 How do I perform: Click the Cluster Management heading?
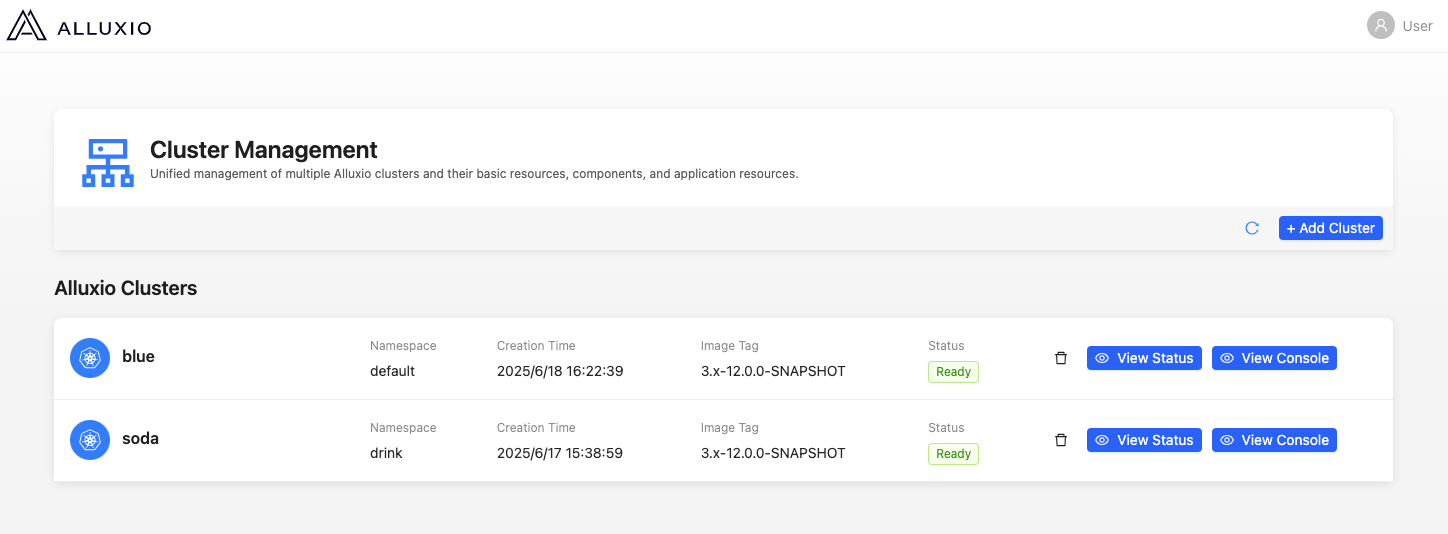[x=264, y=150]
